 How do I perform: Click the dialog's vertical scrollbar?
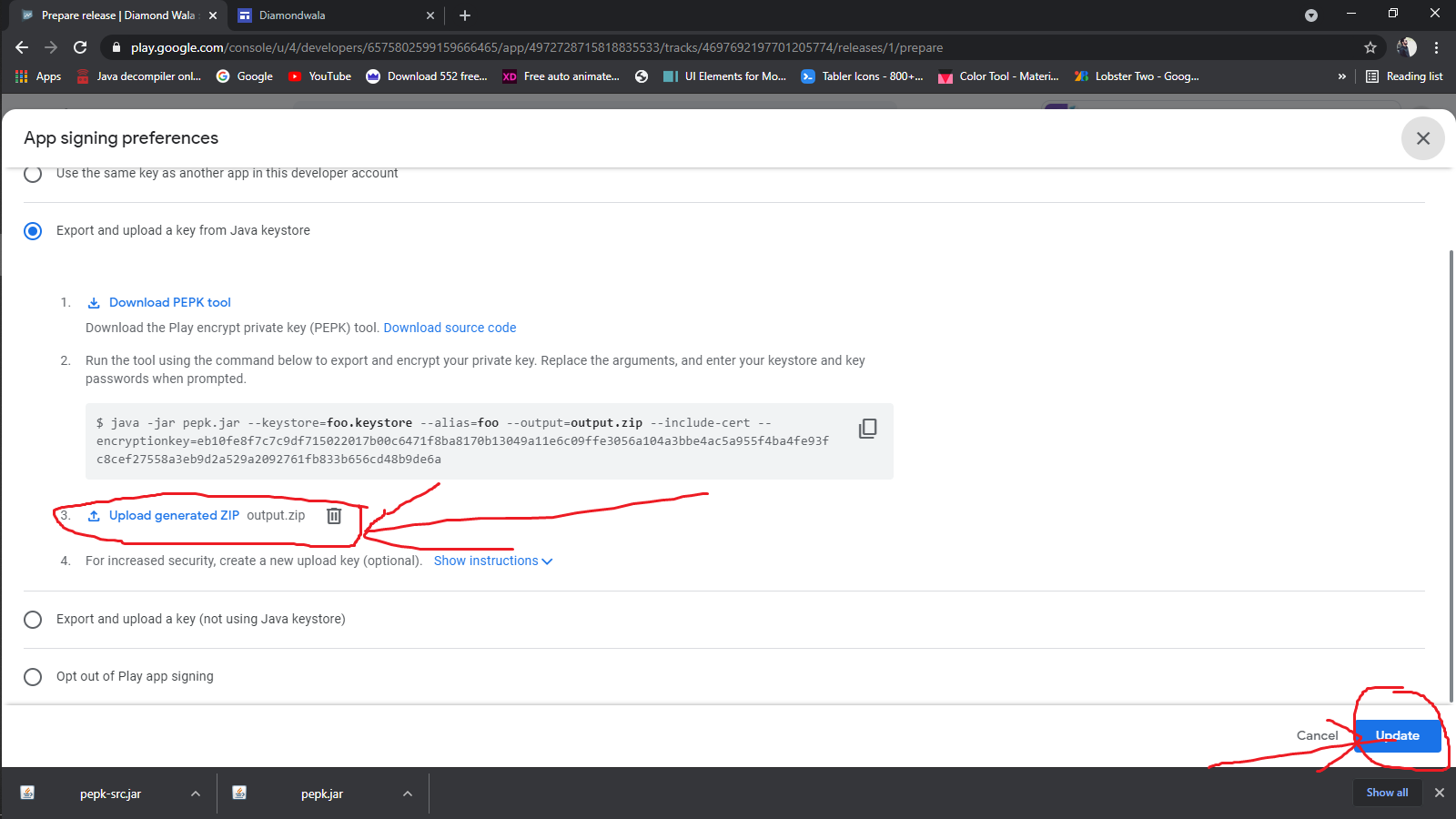click(x=1451, y=473)
